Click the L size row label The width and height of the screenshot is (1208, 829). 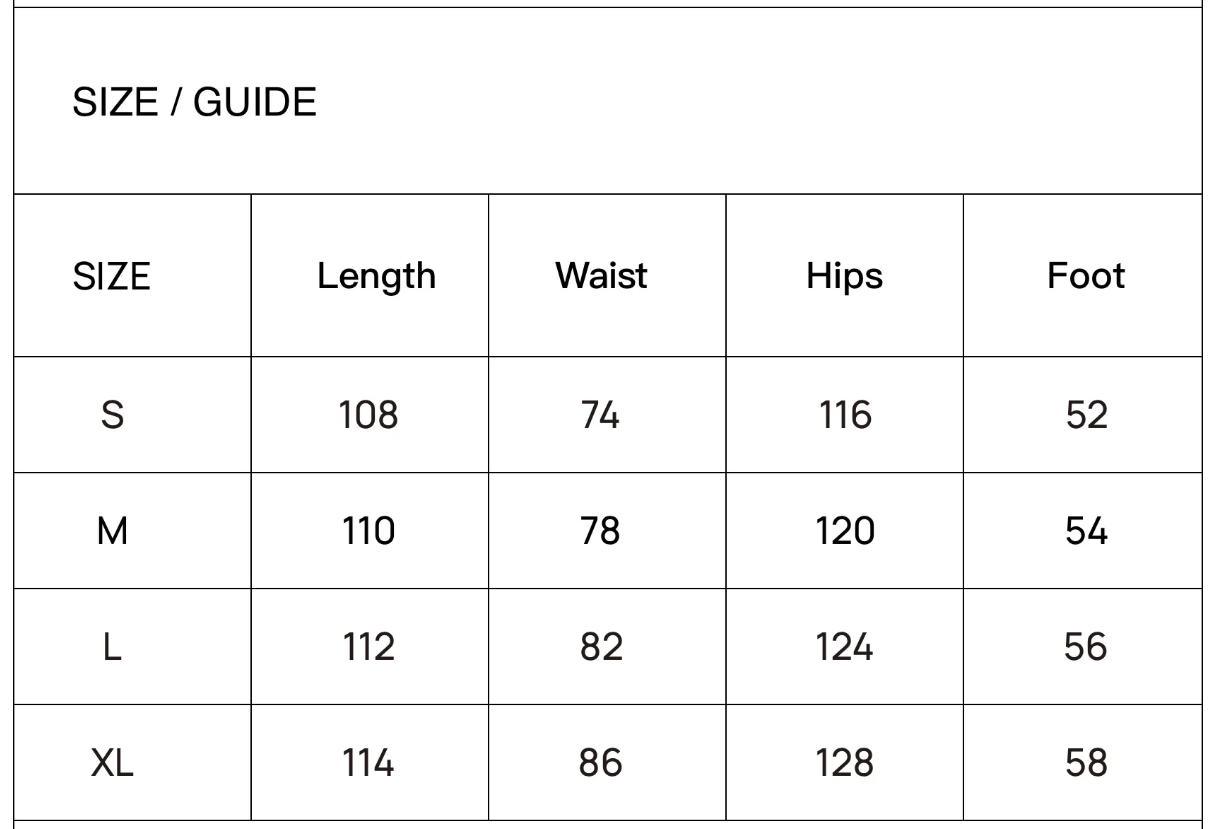click(112, 647)
